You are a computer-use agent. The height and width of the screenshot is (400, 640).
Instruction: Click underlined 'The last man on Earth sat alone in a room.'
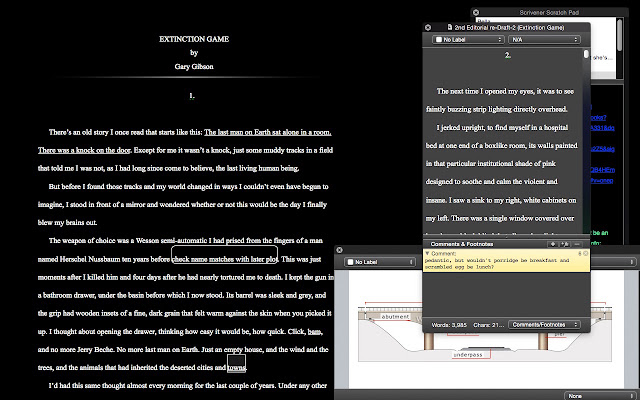268,132
